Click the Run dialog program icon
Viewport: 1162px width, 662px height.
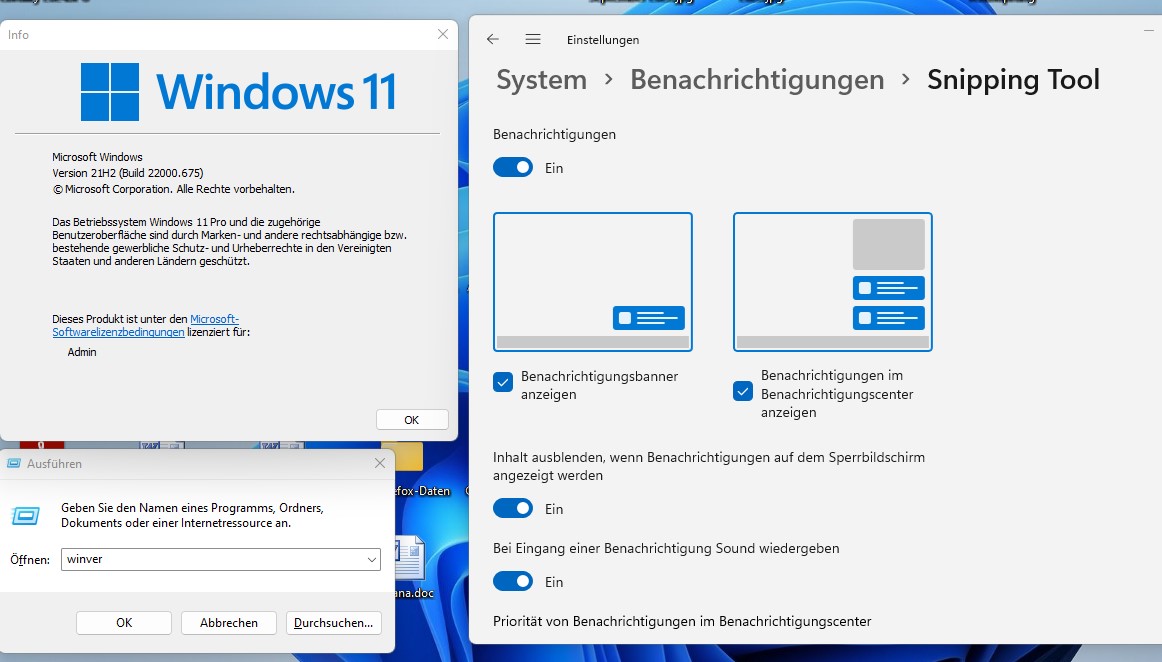[26, 516]
